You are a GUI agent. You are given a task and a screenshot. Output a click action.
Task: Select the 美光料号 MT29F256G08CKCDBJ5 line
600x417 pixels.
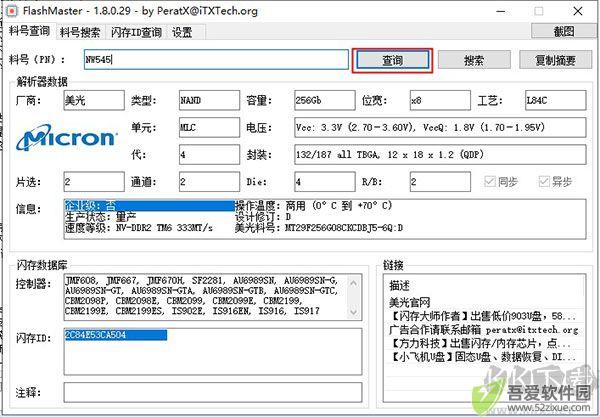pyautogui.click(x=319, y=228)
